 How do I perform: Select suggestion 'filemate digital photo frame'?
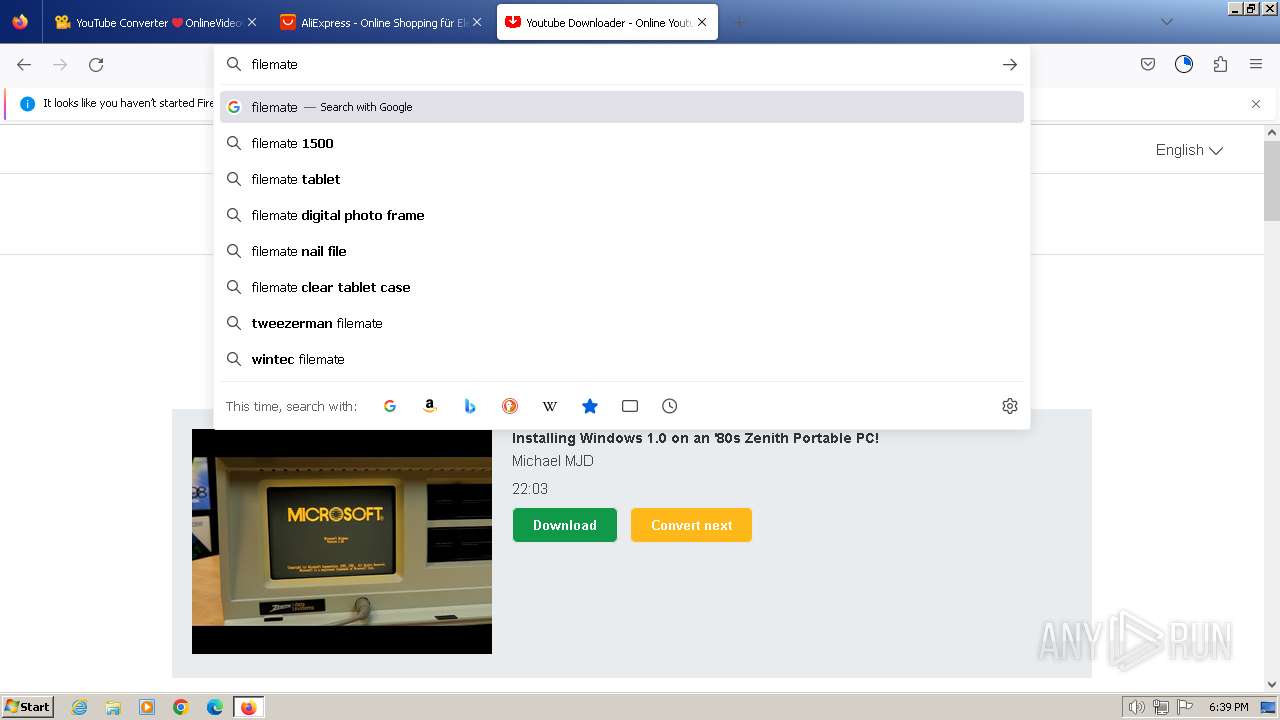(x=622, y=215)
